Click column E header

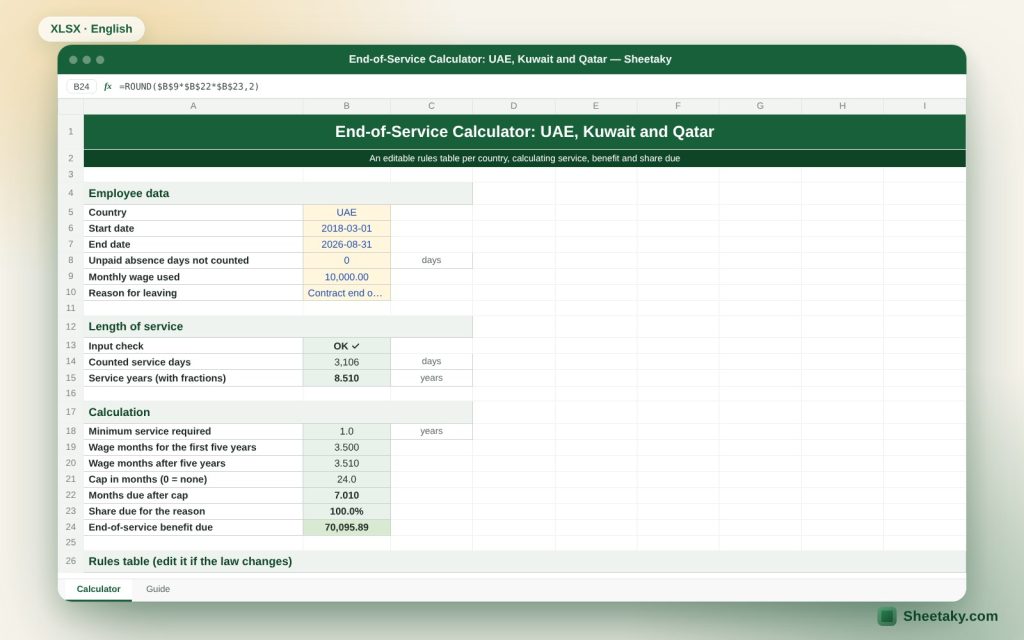(x=596, y=106)
